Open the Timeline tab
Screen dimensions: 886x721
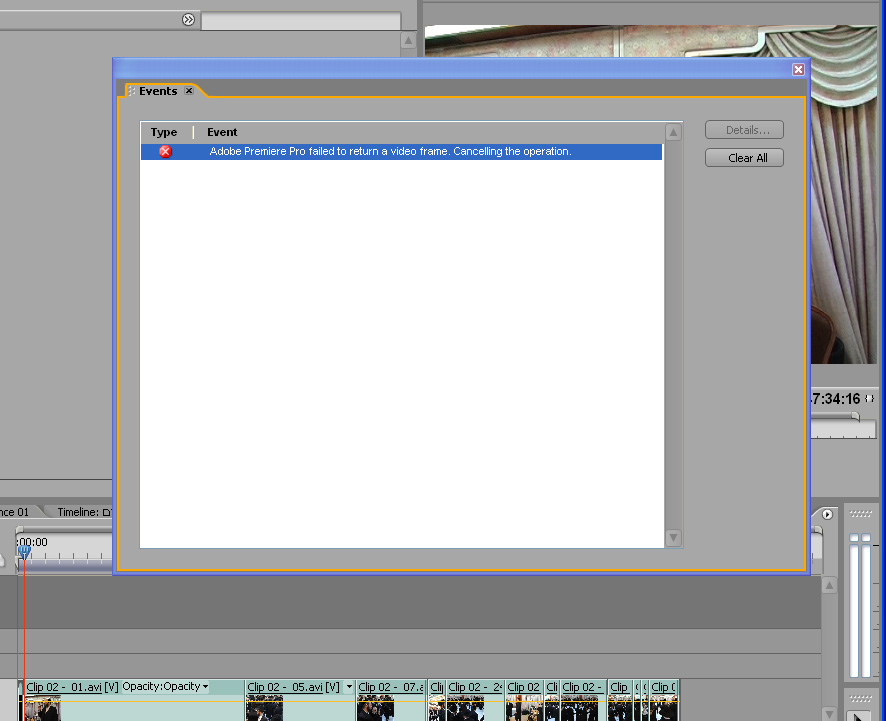coord(84,512)
